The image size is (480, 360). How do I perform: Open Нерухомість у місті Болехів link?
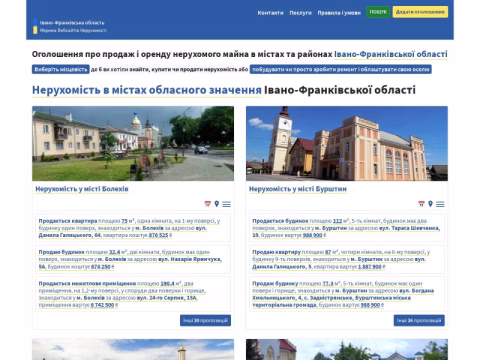[x=82, y=189]
